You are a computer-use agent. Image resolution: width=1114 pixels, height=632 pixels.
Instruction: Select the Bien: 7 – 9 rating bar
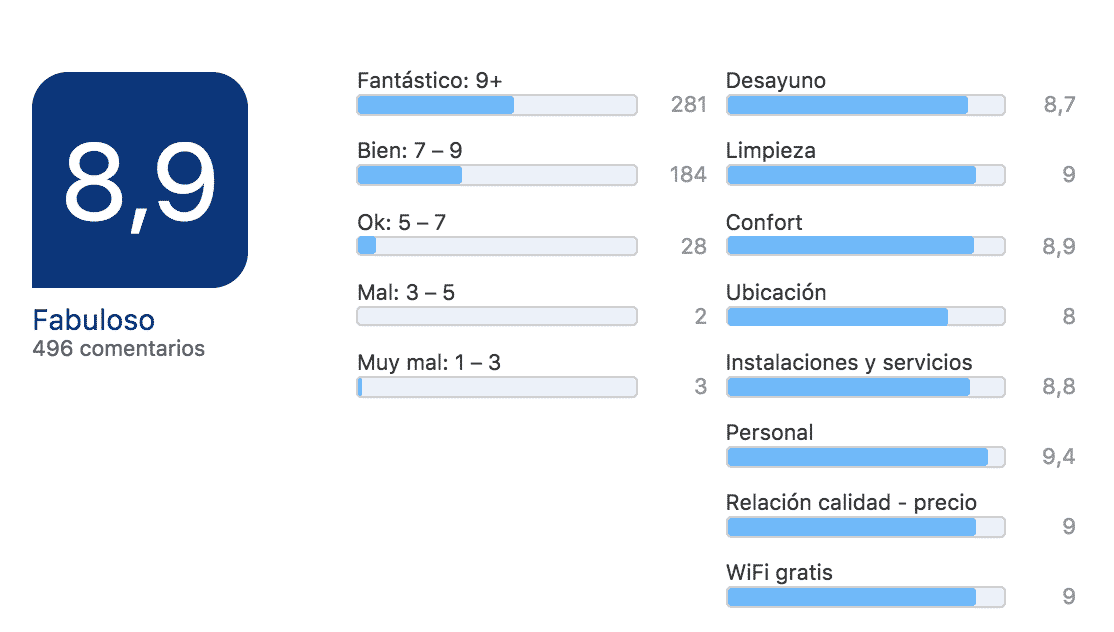pos(497,175)
